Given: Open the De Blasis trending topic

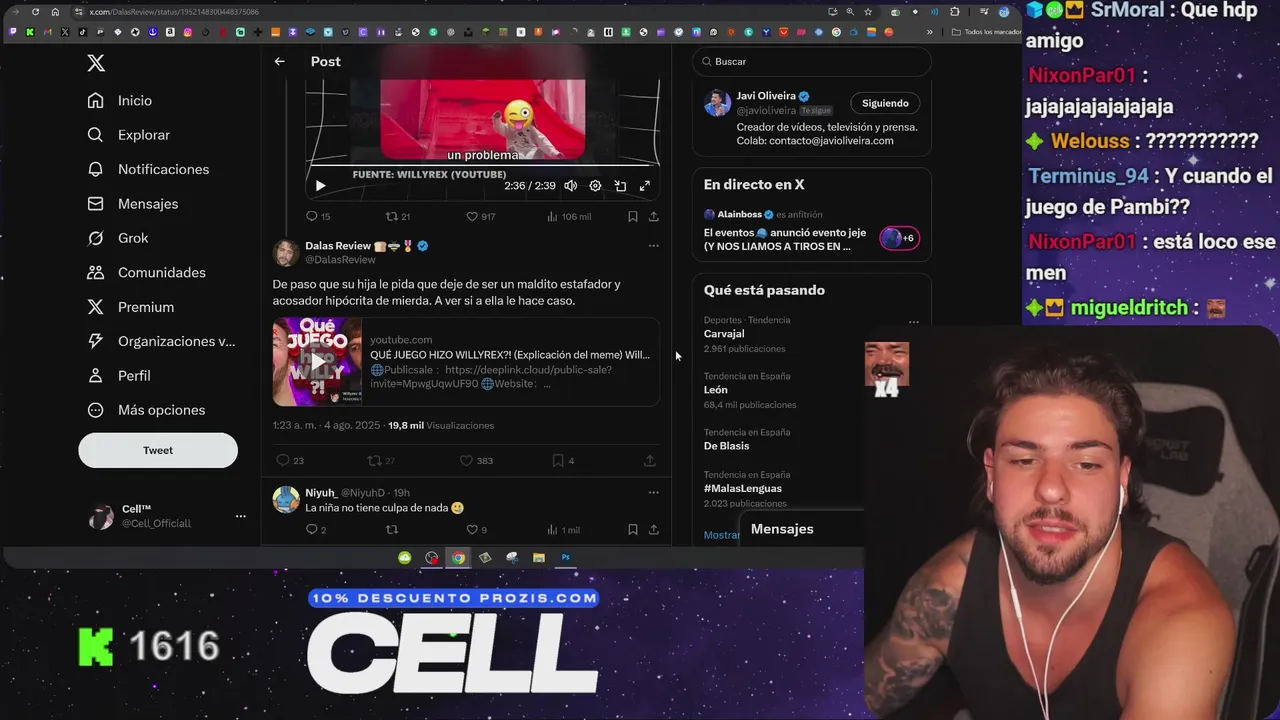Looking at the screenshot, I should click(x=726, y=446).
